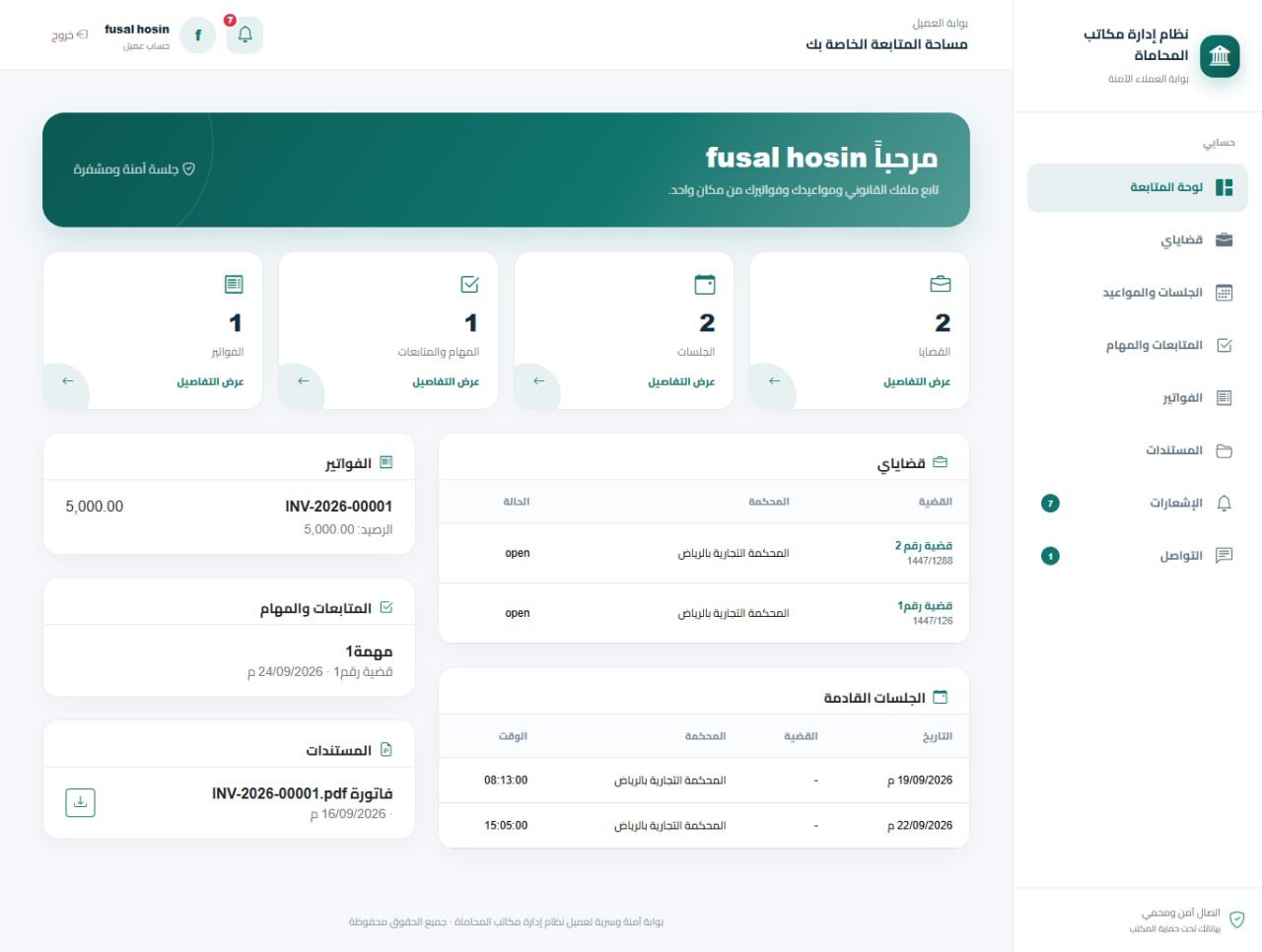Click case number 1447/1288
Screen dimensions: 1262x952
pos(930,561)
